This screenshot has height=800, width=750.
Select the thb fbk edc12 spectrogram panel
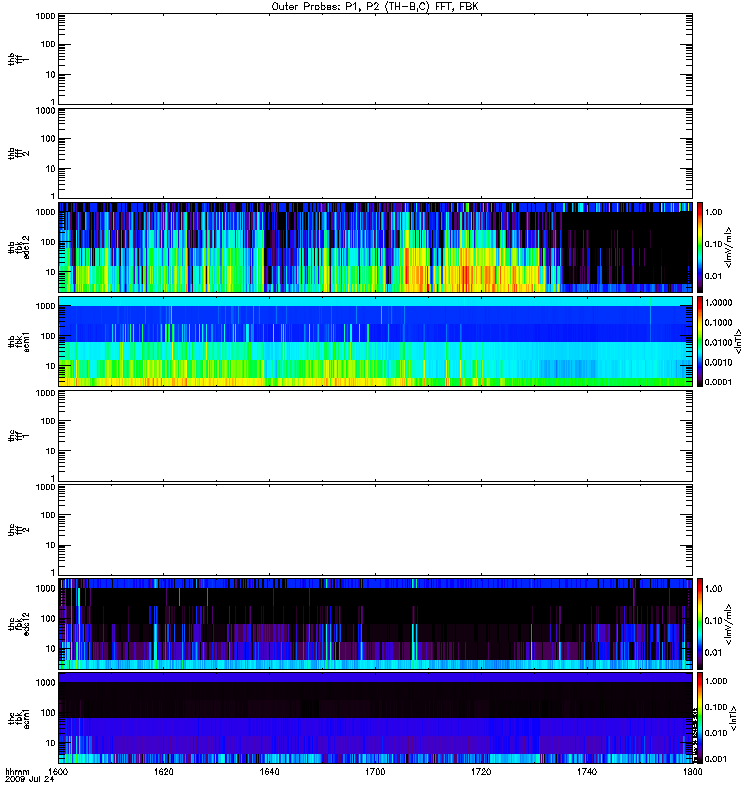click(x=376, y=247)
